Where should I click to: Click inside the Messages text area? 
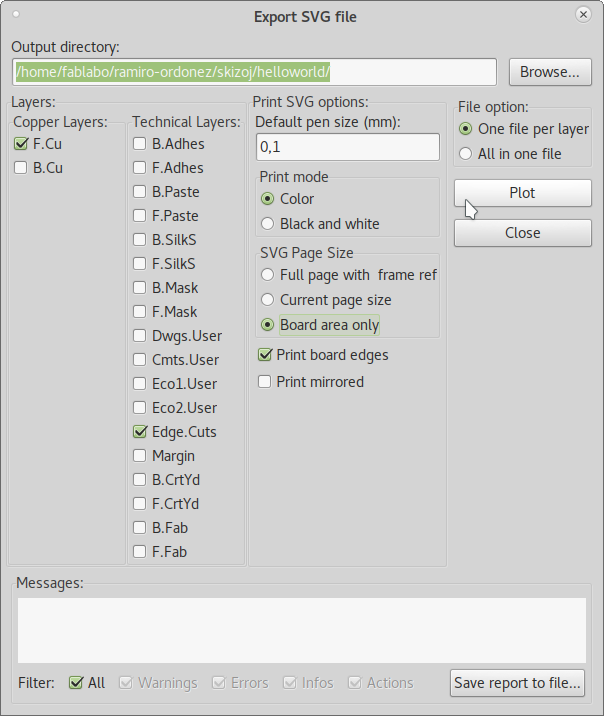(x=302, y=630)
